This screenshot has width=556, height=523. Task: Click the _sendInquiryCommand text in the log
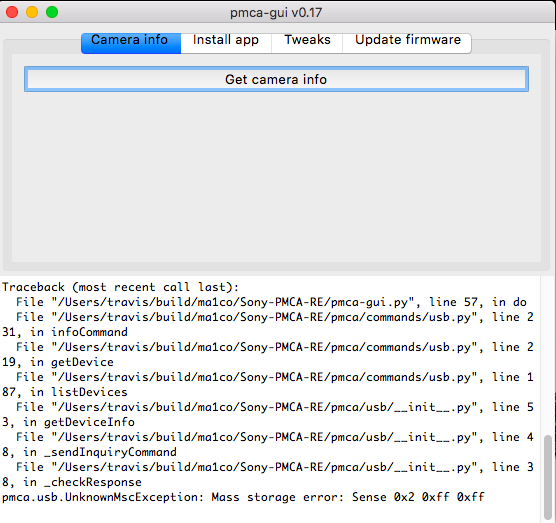point(110,452)
